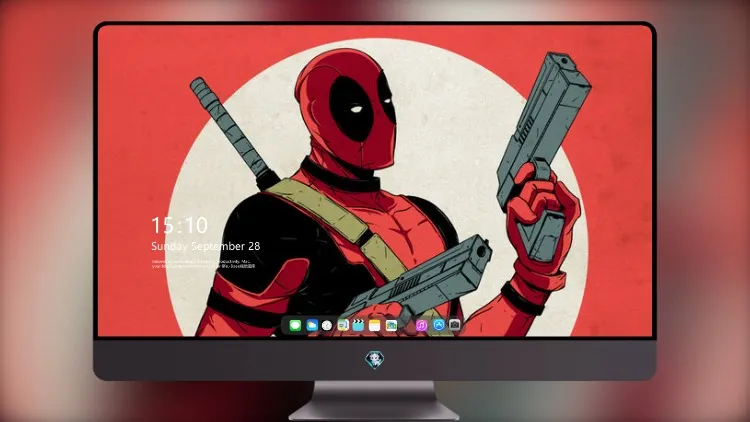The image size is (750, 422).
Task: Click the logo badge on the monitor chin
Action: tap(375, 360)
